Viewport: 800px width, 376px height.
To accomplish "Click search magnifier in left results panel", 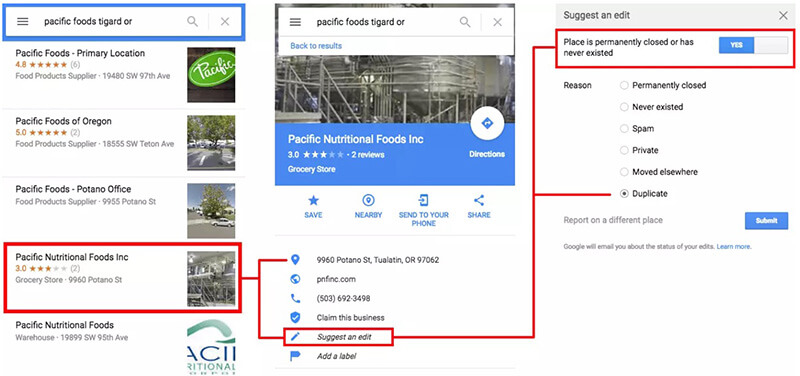I will point(192,21).
